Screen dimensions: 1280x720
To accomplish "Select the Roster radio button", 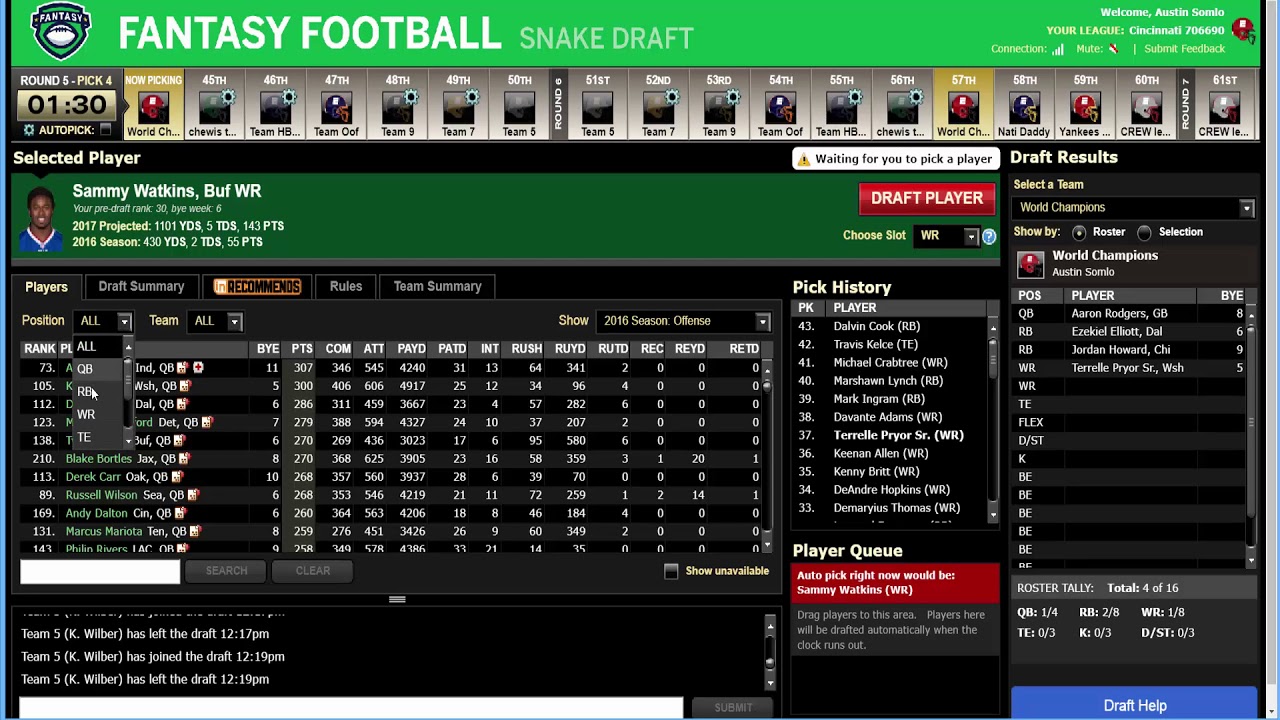I will click(1079, 232).
